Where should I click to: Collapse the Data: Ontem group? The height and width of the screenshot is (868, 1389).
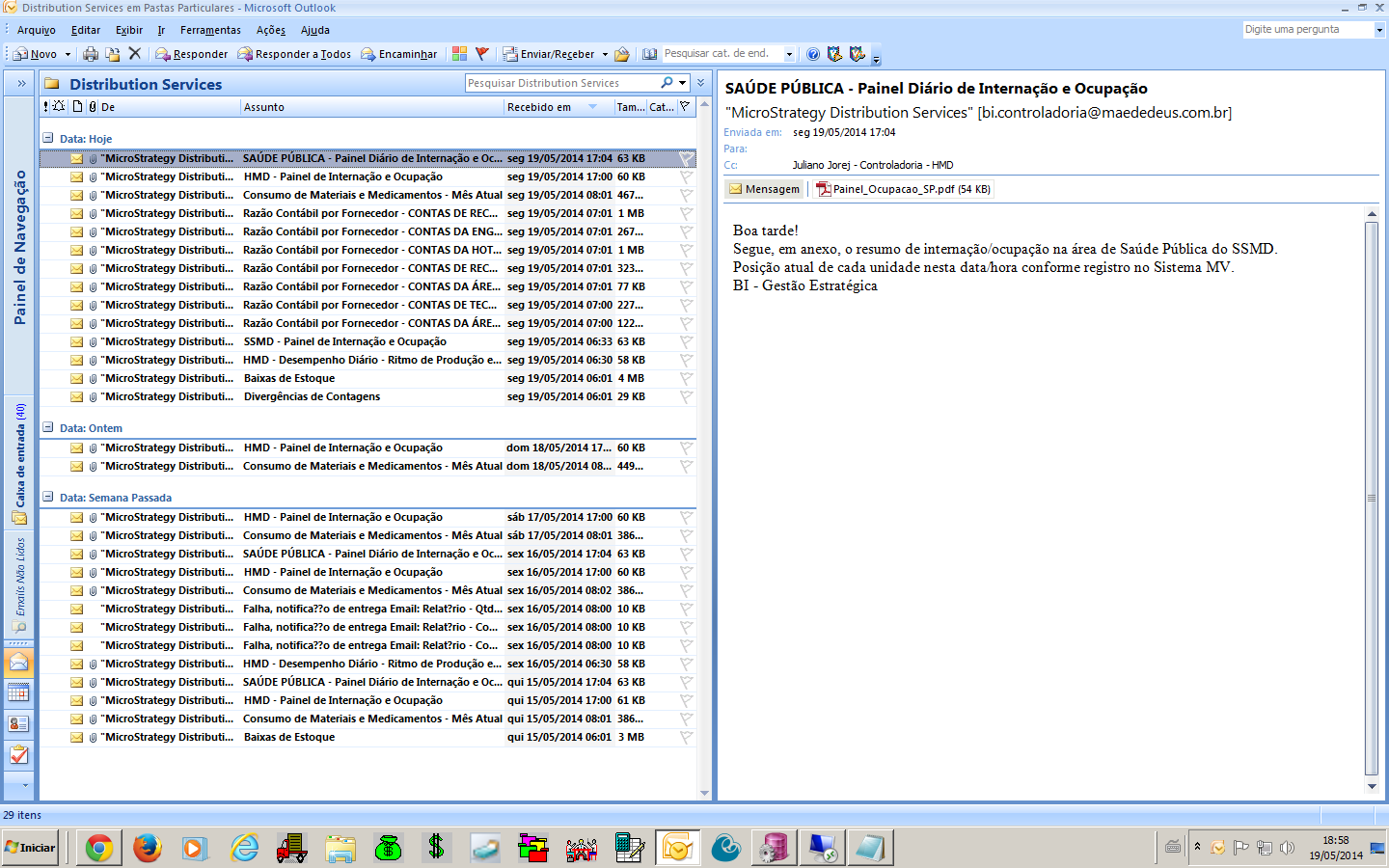[47, 427]
